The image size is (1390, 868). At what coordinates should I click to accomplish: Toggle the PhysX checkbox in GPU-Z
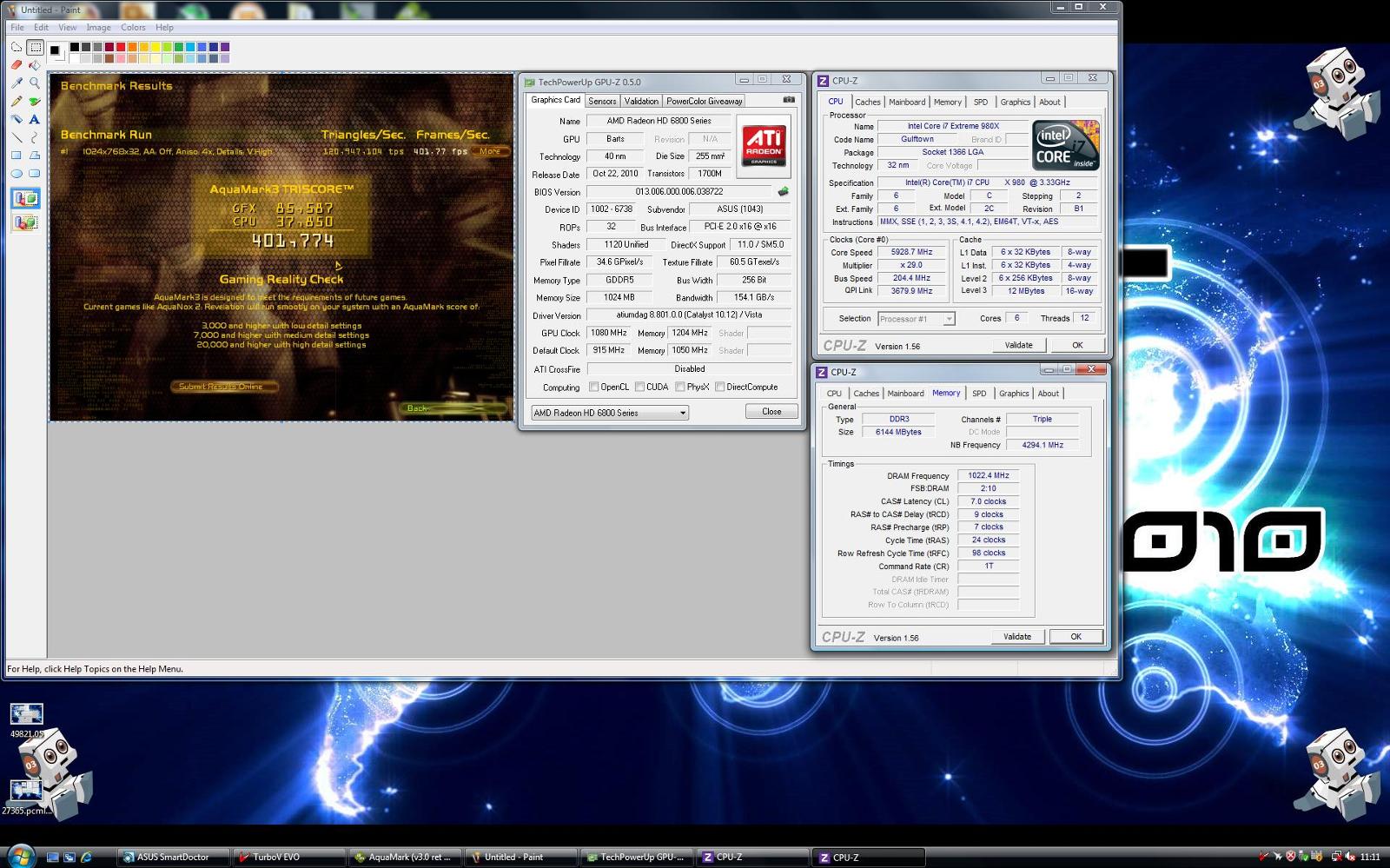680,388
